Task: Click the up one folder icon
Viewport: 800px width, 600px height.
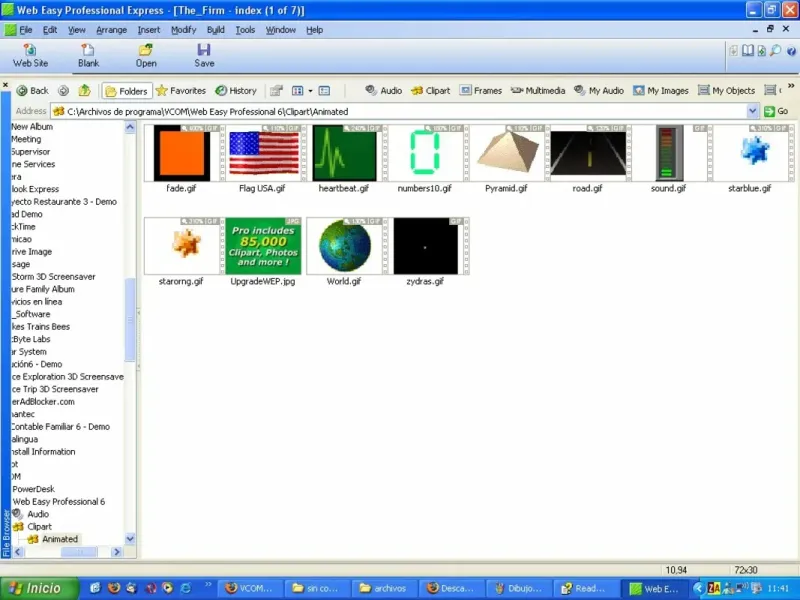Action: (x=84, y=91)
